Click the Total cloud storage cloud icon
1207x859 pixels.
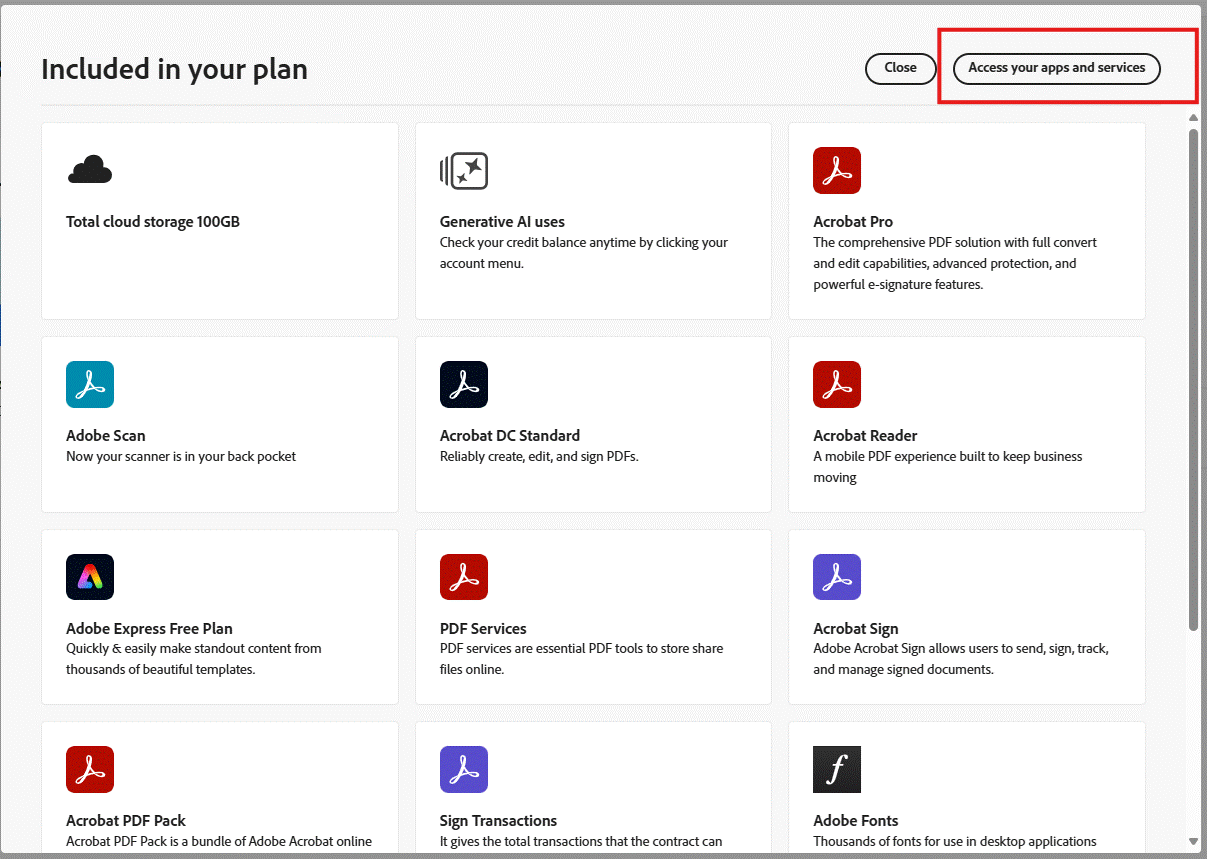pos(90,170)
